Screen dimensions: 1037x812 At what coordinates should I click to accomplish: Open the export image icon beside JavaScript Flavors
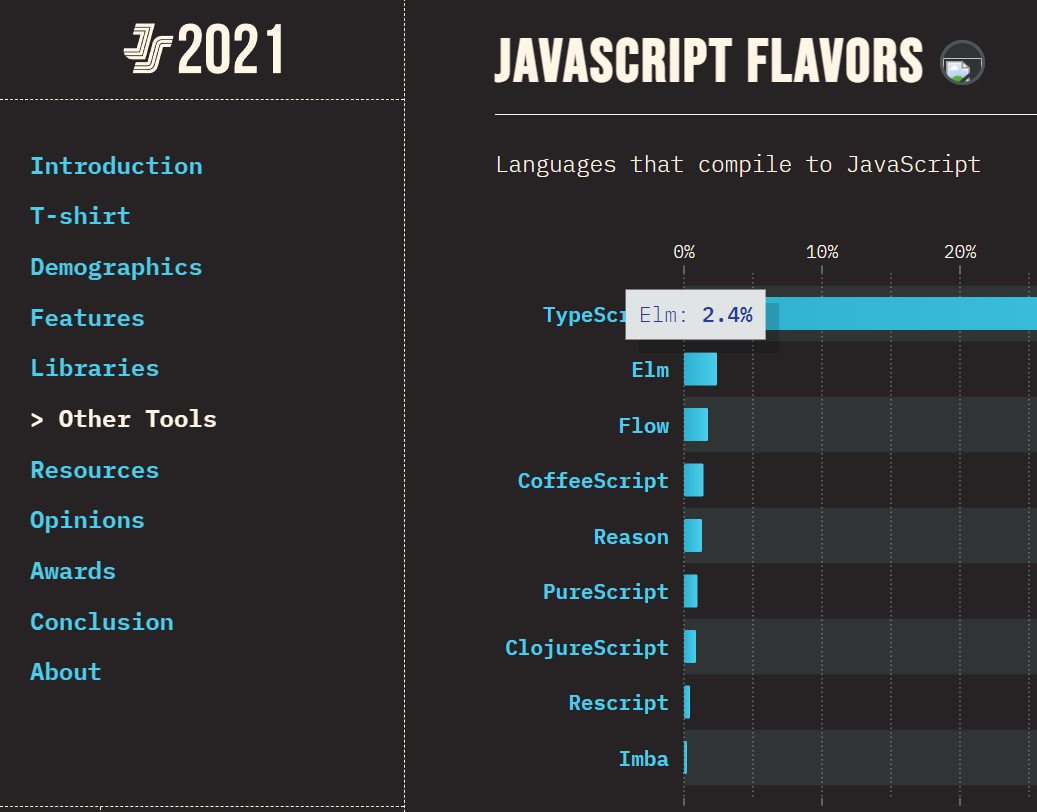coord(962,62)
